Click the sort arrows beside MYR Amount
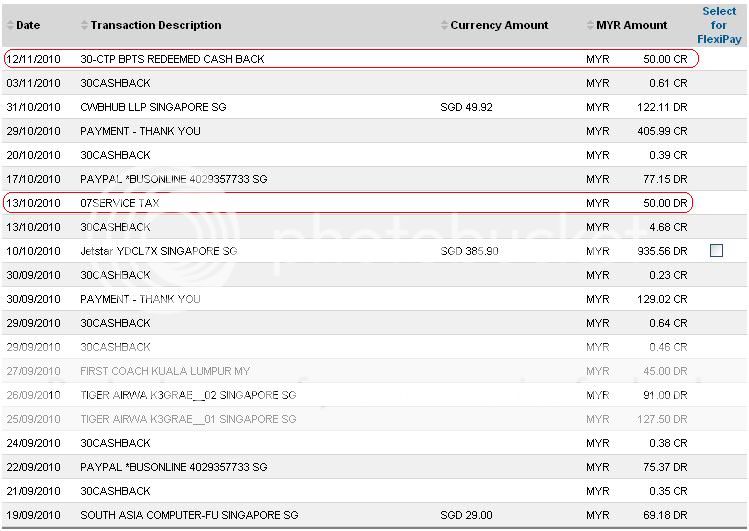Screen dimensions: 749x531 590,25
